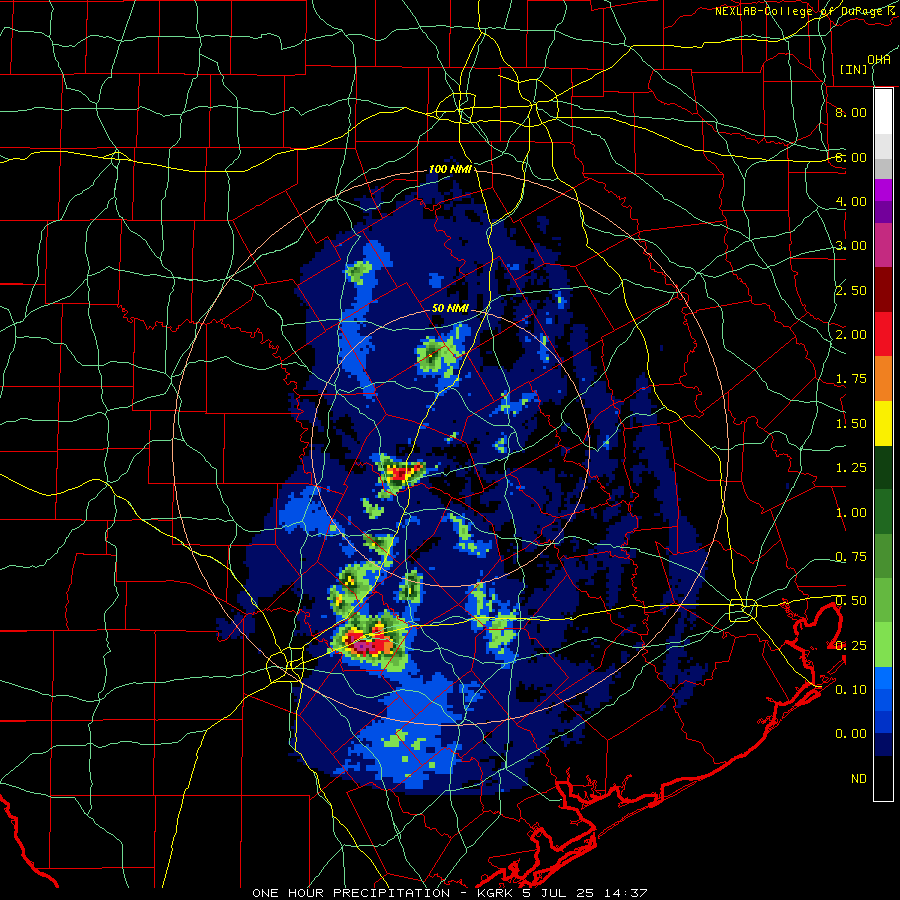The height and width of the screenshot is (900, 900).
Task: Click the 2.00 legend value
Action: (x=851, y=335)
